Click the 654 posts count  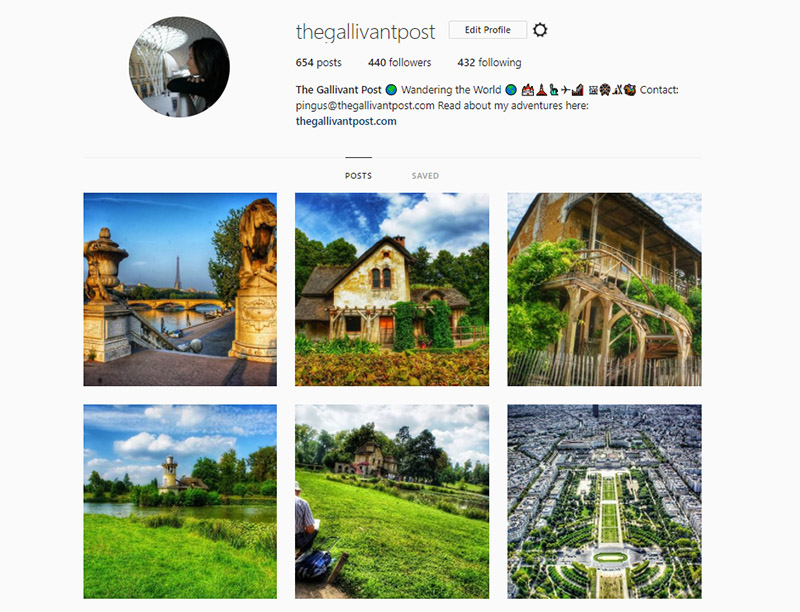[x=318, y=62]
